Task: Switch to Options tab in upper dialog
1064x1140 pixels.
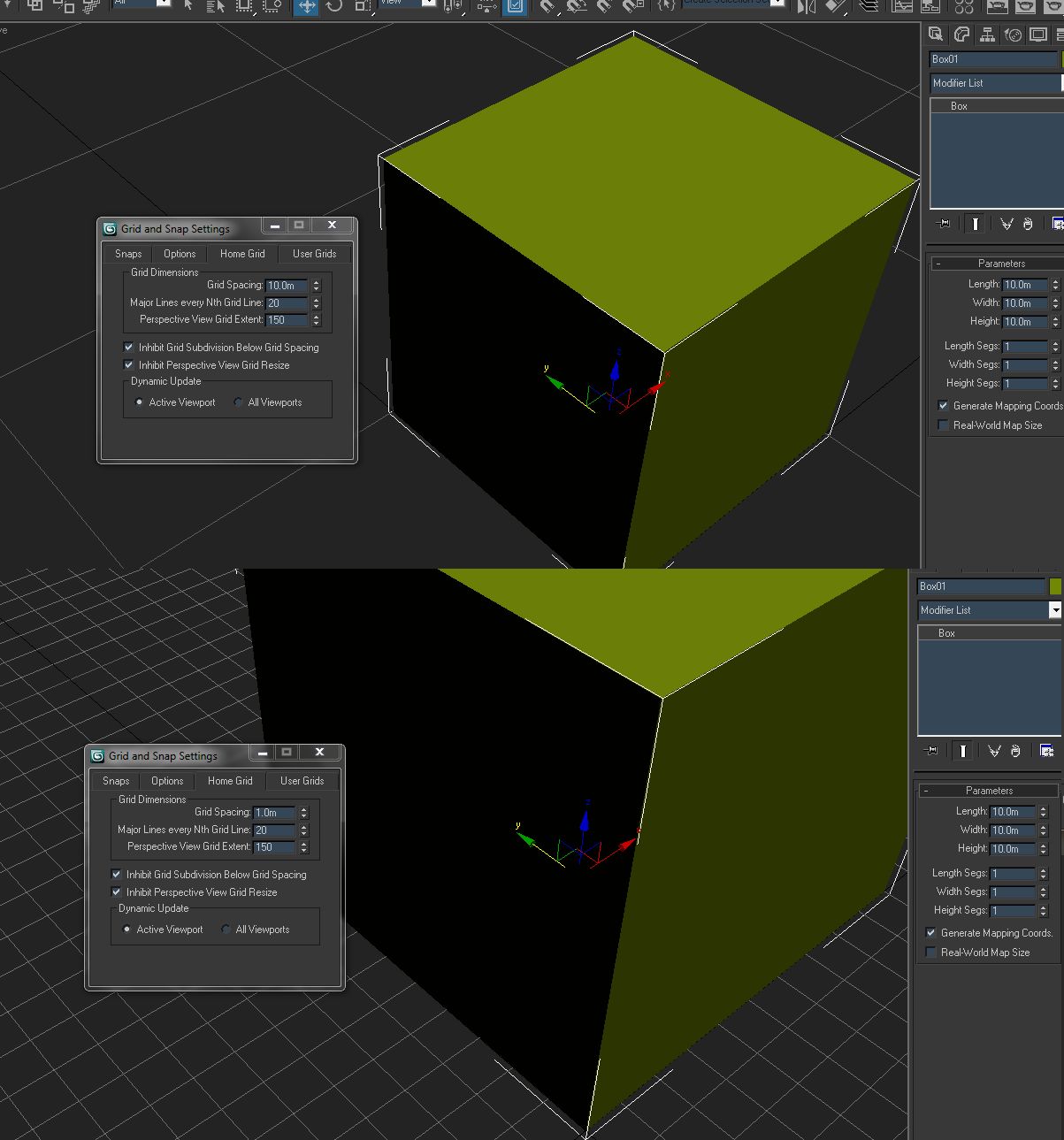Action: [180, 254]
